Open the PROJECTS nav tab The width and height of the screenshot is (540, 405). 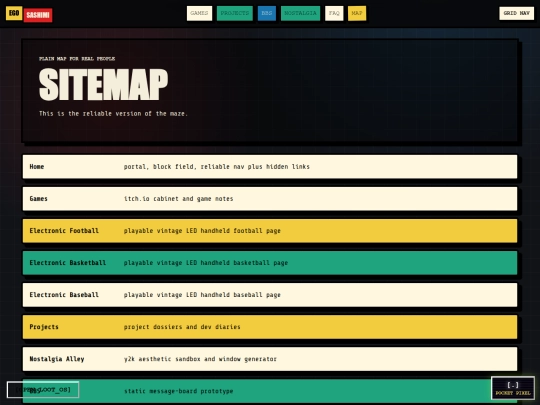pos(235,13)
